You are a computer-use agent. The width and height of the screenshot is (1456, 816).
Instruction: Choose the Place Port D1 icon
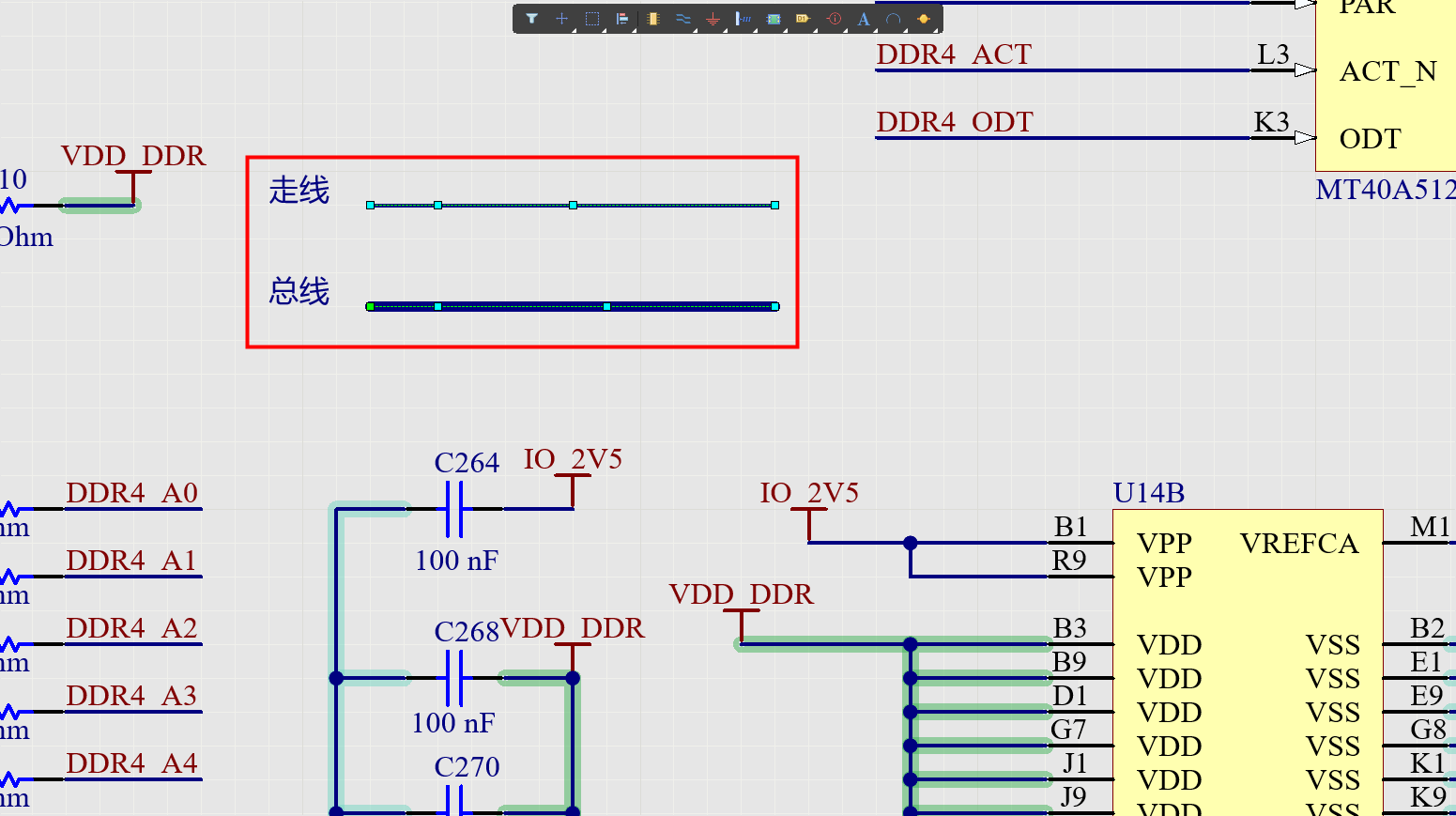tap(802, 19)
